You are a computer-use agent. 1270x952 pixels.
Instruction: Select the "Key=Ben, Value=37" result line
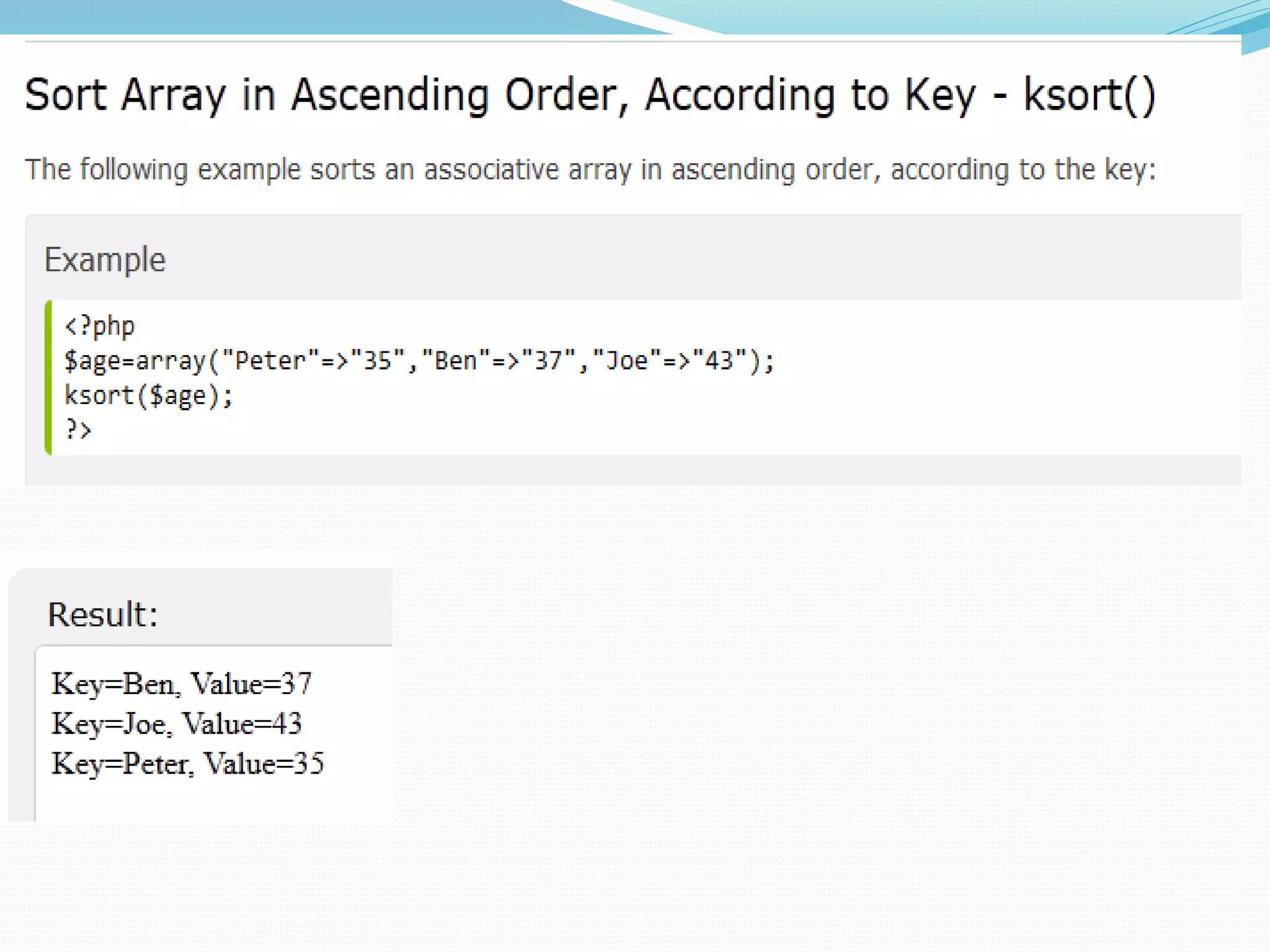[181, 684]
